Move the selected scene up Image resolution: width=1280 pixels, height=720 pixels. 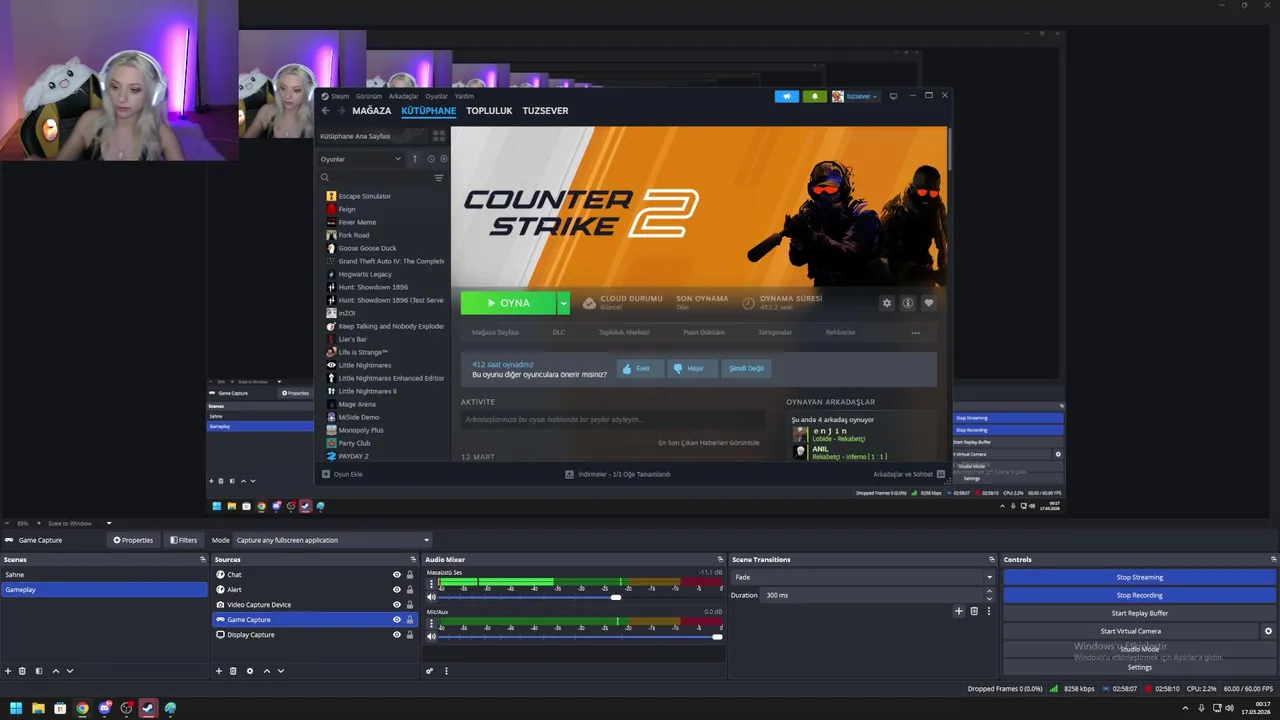pos(56,671)
